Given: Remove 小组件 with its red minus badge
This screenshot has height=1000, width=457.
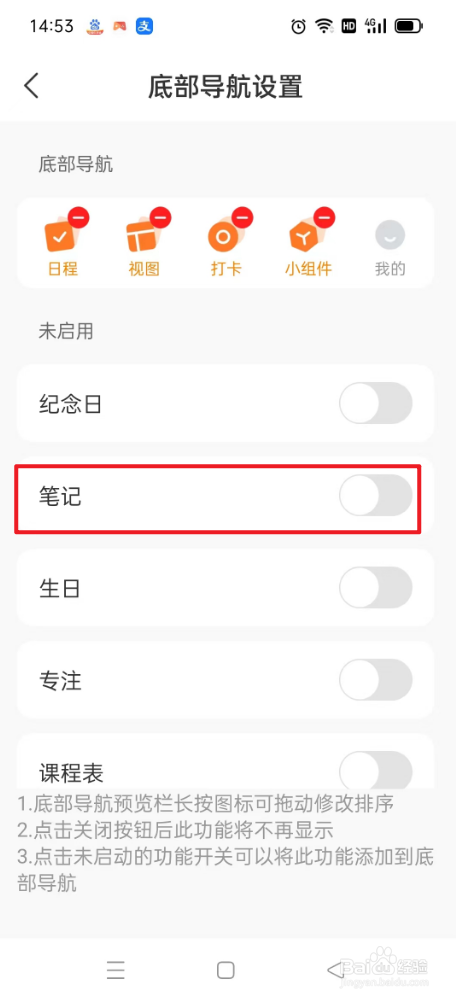Looking at the screenshot, I should pos(324,217).
